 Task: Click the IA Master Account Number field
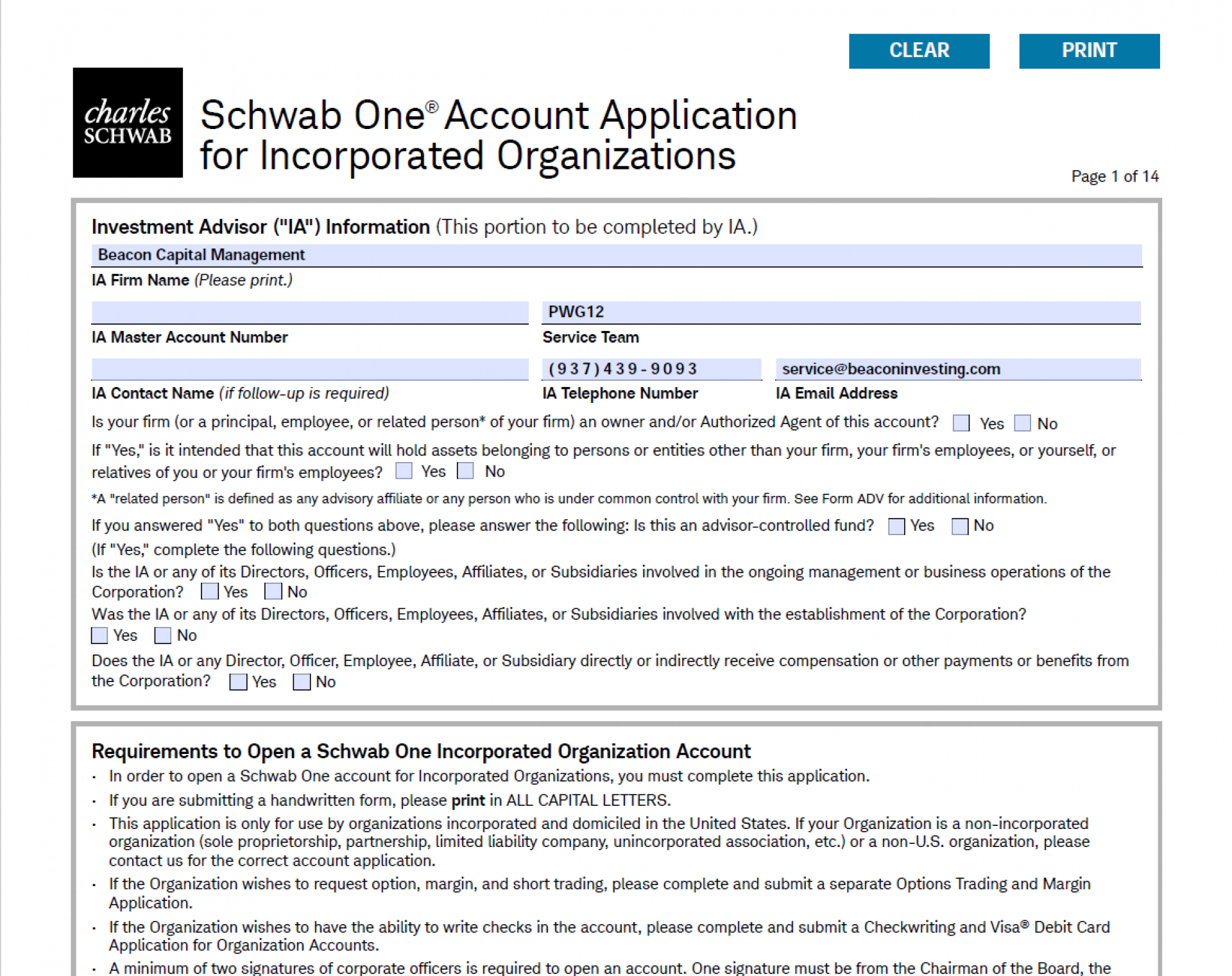(x=310, y=312)
